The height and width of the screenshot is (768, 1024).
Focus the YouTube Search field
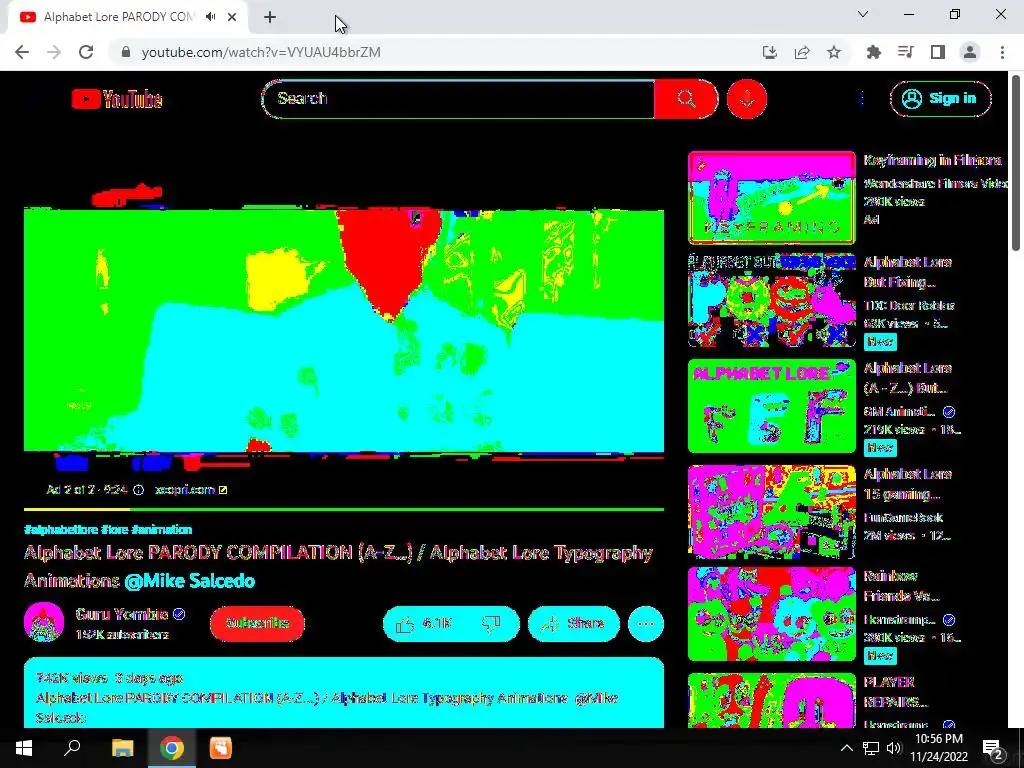pos(458,99)
